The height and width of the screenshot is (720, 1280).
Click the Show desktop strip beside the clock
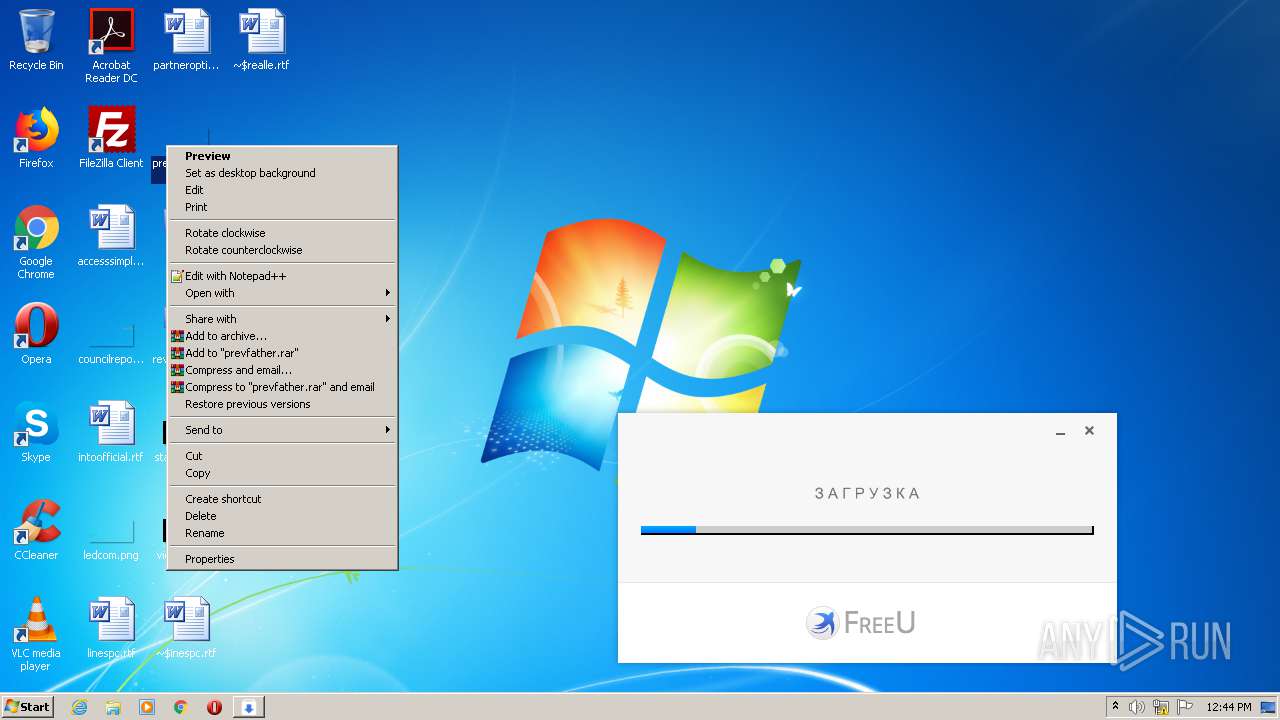[1270, 707]
